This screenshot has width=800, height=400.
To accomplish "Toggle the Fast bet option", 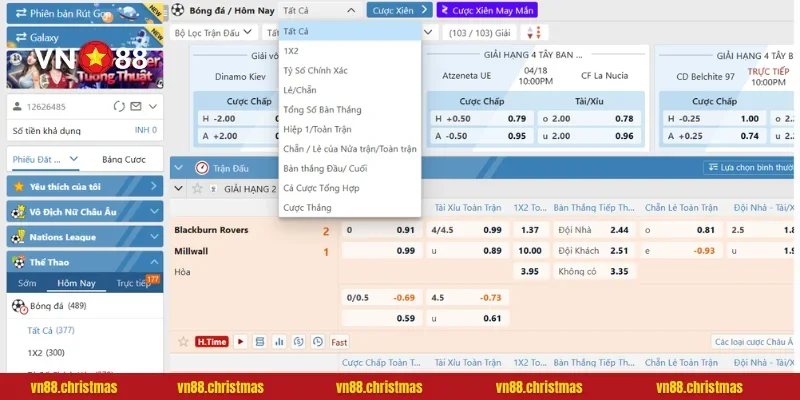I will coord(339,342).
